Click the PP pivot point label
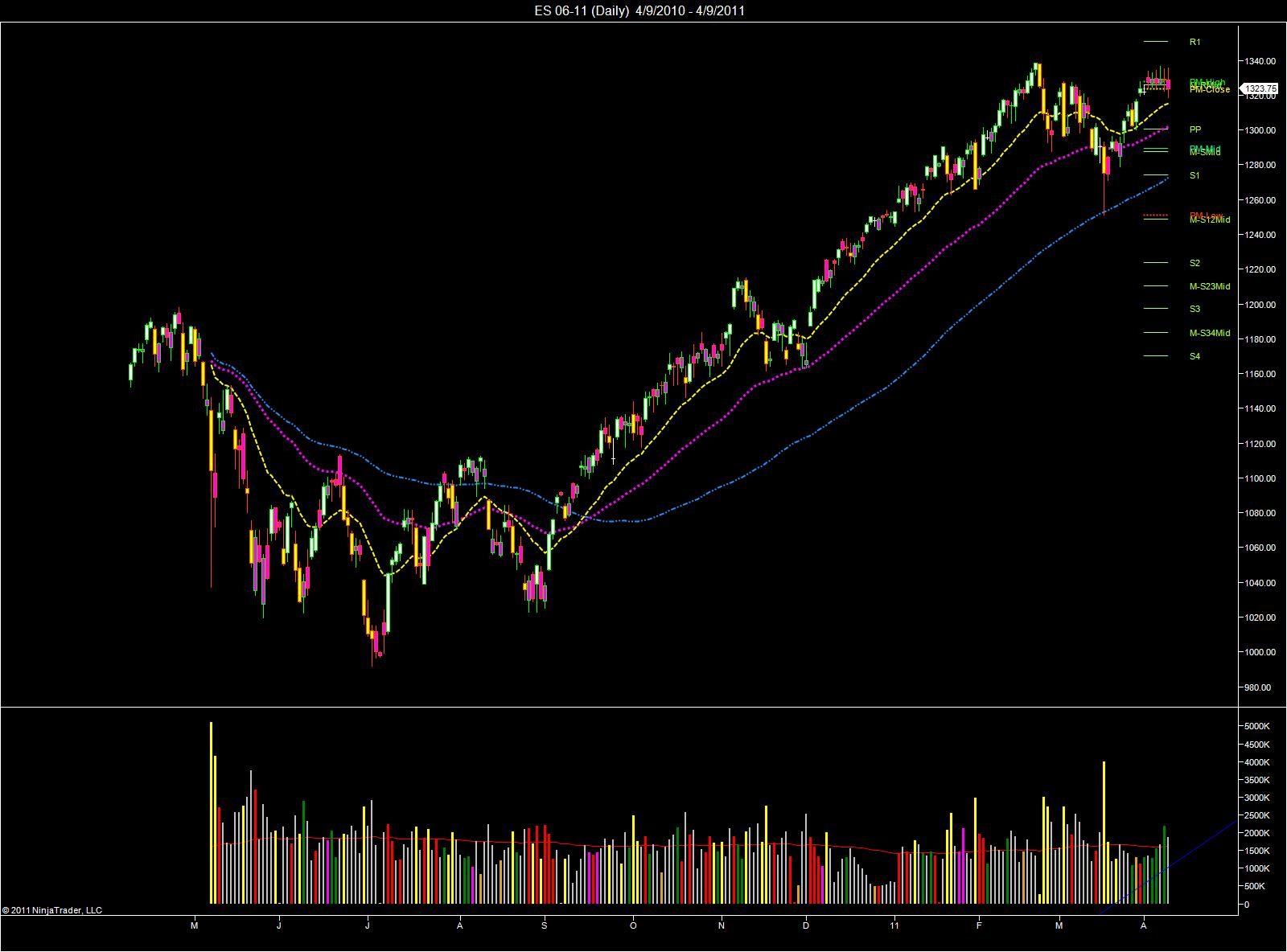 [x=1195, y=129]
